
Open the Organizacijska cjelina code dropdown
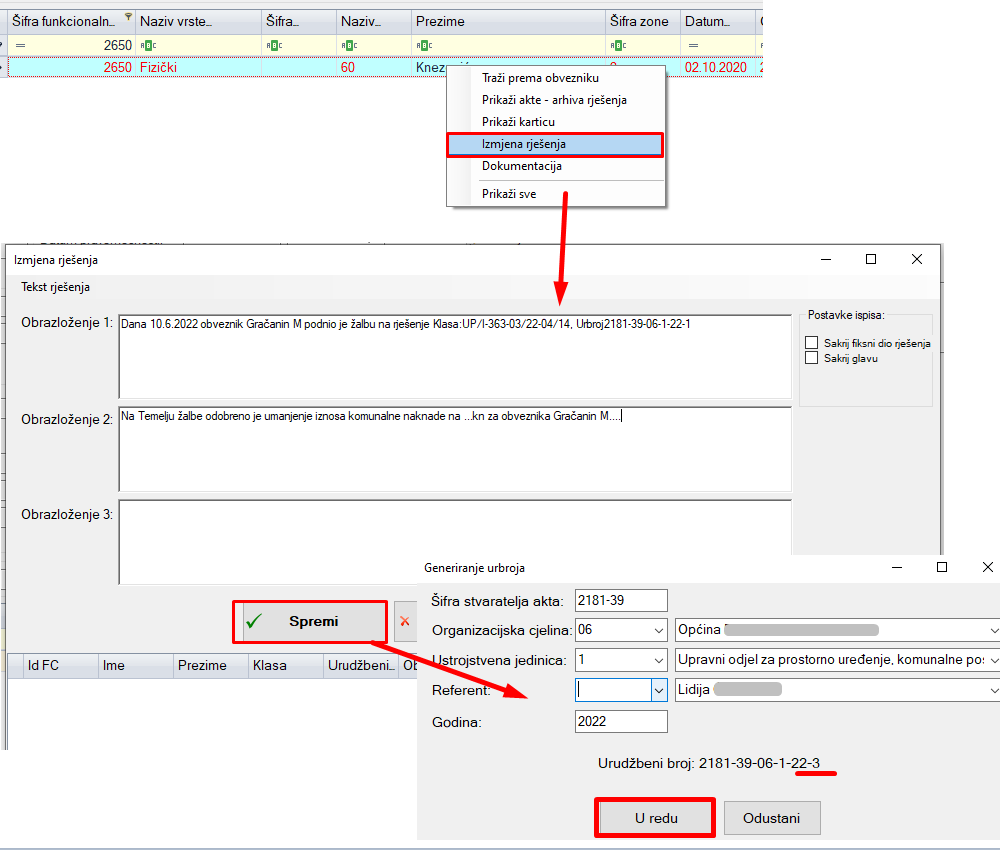[658, 630]
